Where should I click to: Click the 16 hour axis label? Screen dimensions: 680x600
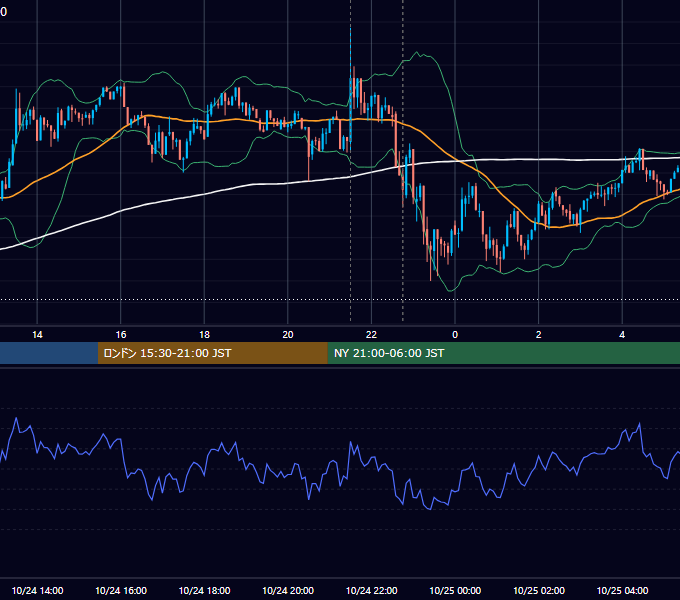121,335
